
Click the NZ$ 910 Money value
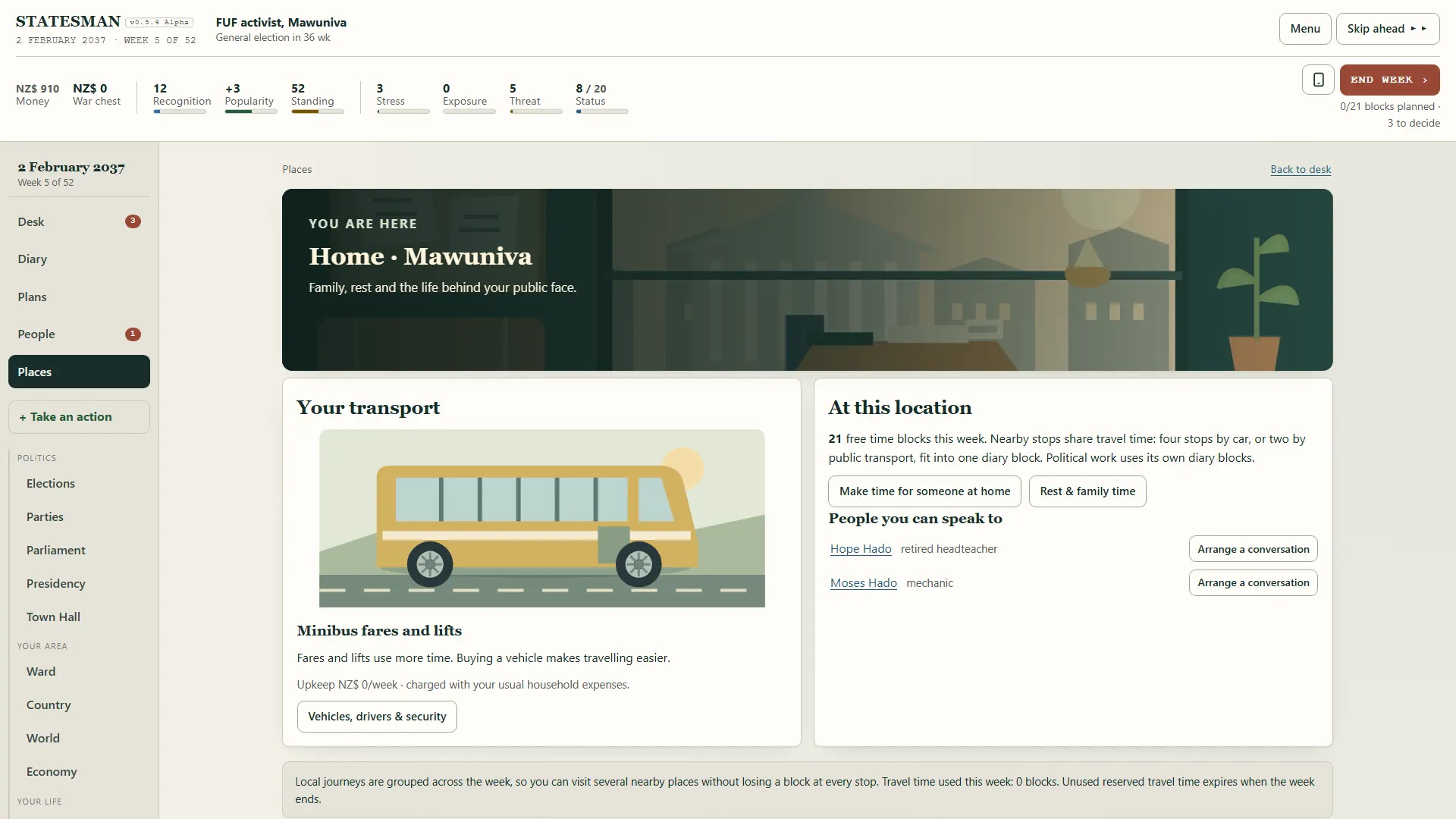coord(37,89)
